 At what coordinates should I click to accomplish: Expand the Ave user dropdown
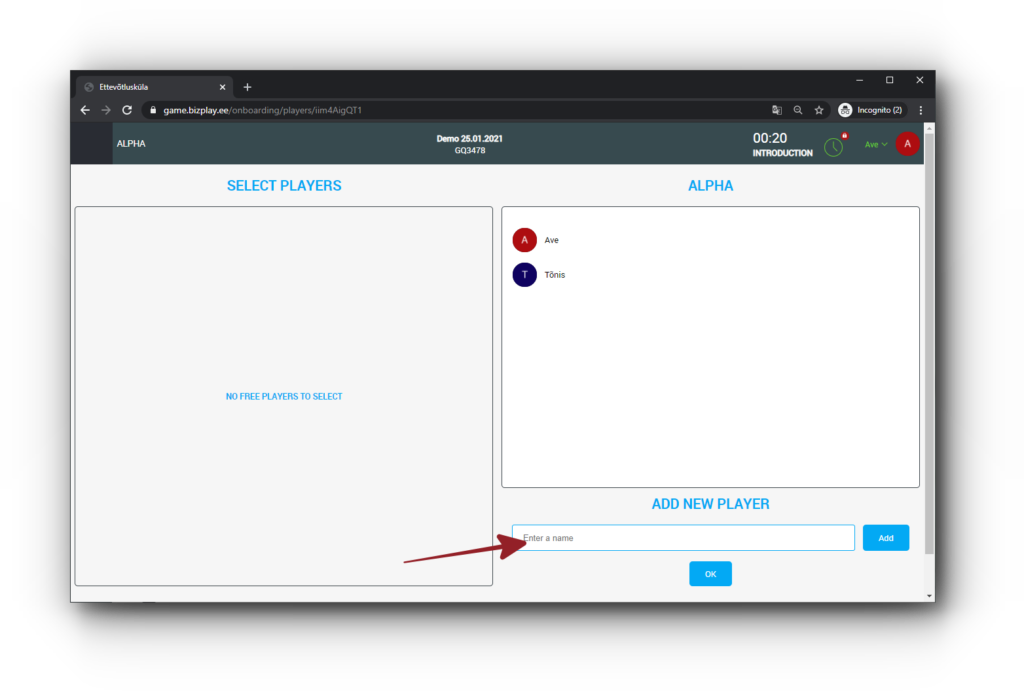pyautogui.click(x=876, y=145)
